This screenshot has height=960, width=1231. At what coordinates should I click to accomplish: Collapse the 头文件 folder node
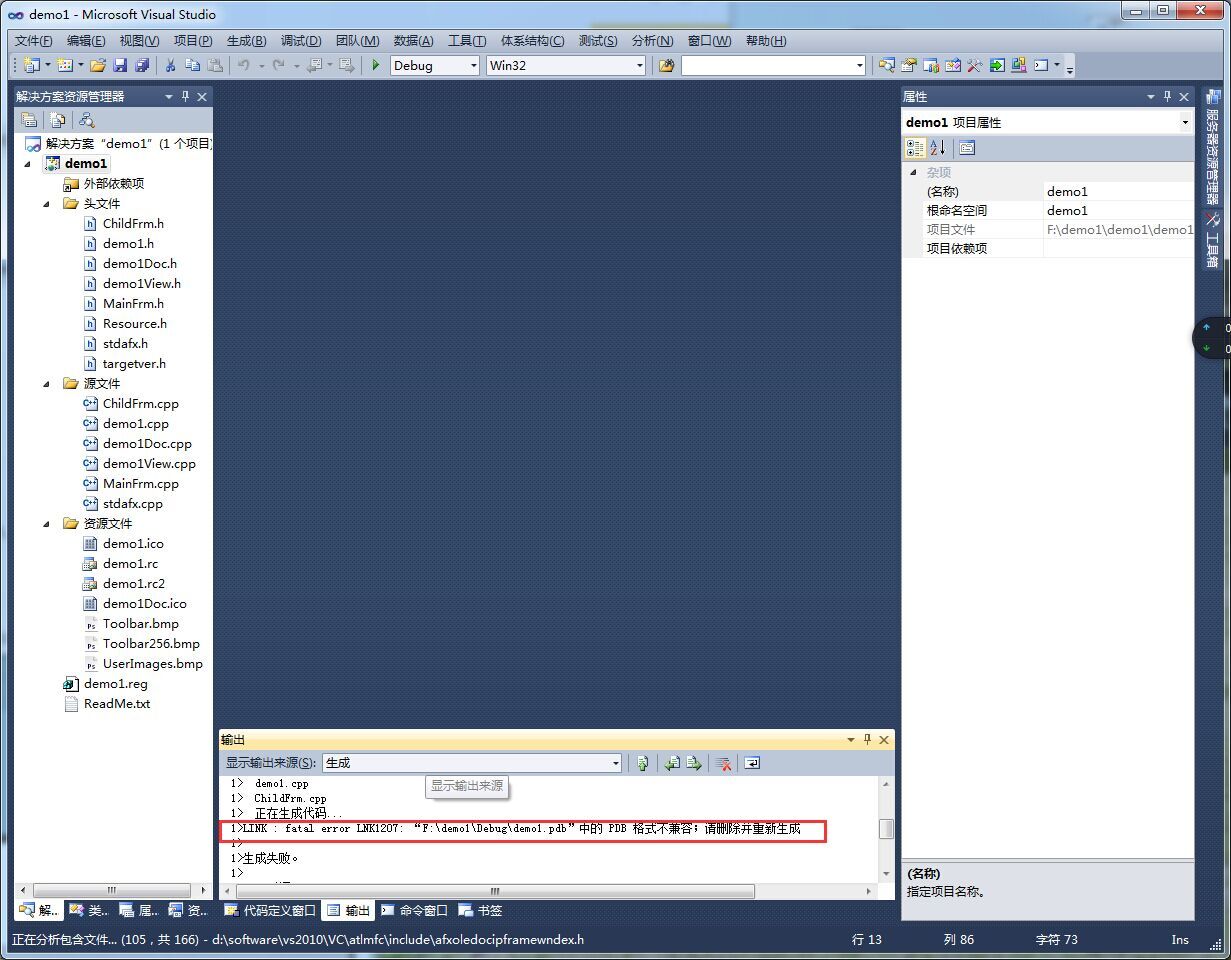pos(47,204)
